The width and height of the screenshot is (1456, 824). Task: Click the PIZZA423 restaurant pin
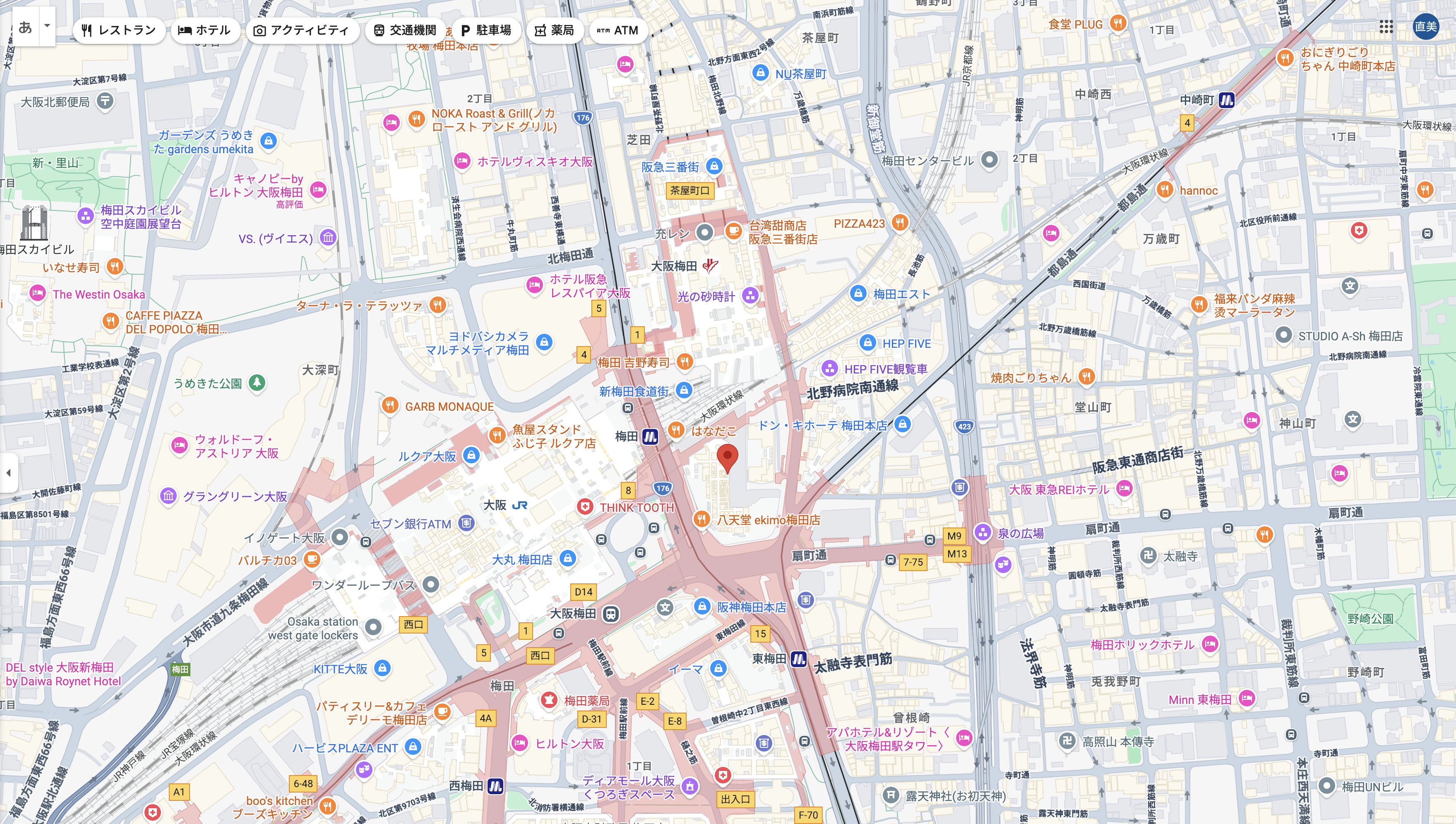900,222
